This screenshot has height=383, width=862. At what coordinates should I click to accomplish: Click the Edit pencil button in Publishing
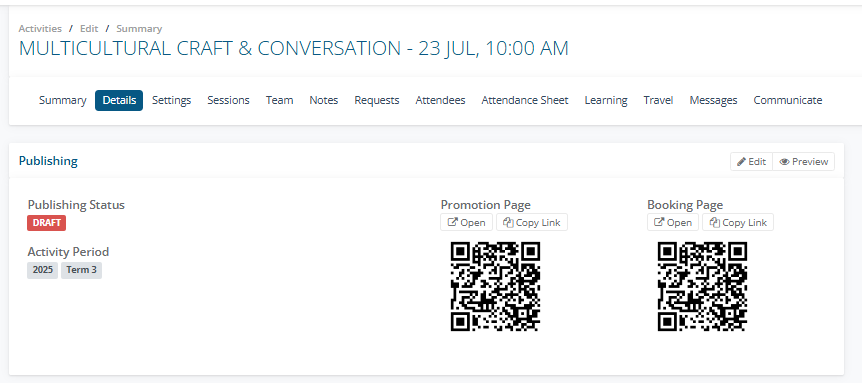(x=752, y=162)
